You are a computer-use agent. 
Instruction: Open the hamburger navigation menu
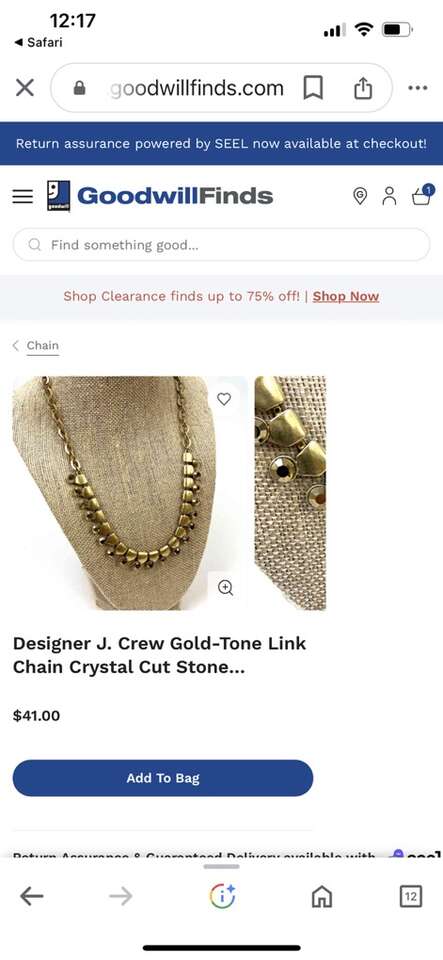pos(23,197)
